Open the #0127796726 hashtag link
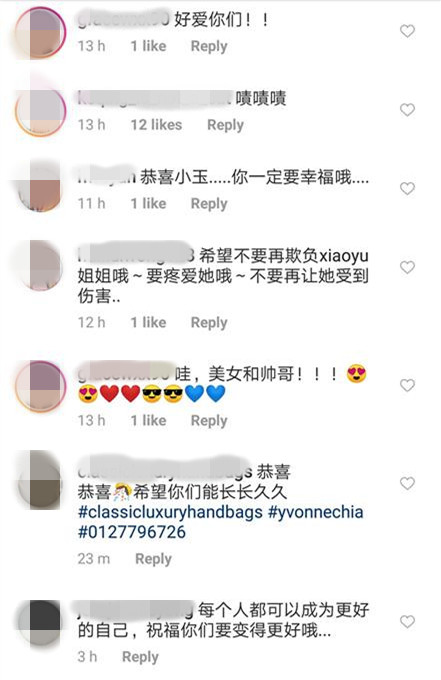 click(132, 532)
